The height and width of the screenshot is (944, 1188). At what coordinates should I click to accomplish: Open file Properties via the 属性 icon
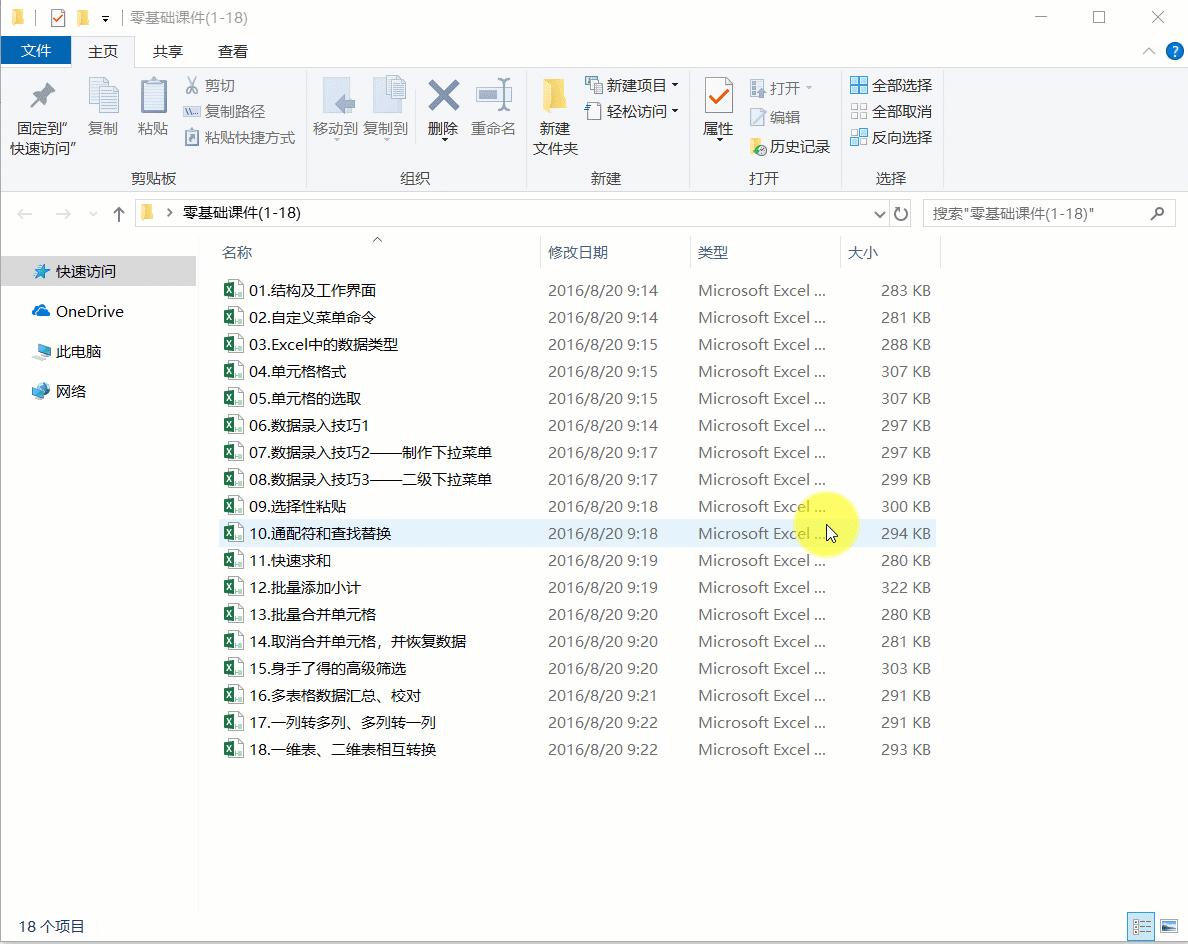click(716, 110)
